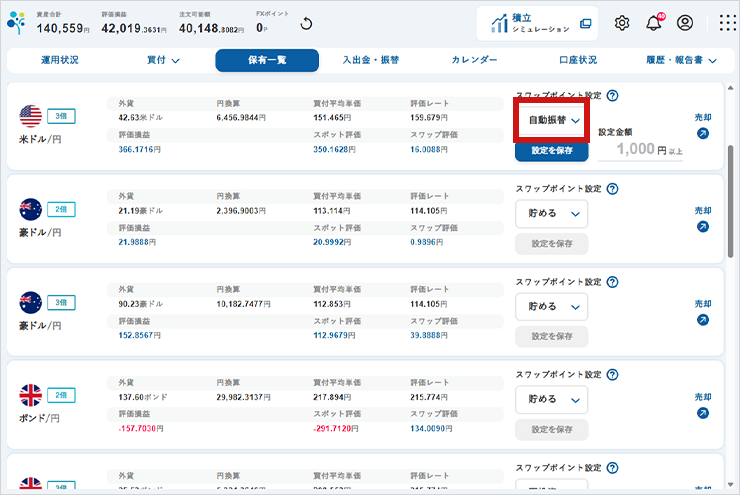The image size is (740, 495).
Task: Open 貯める dropdown for 豪ドル/円 2倍
Action: [x=551, y=214]
